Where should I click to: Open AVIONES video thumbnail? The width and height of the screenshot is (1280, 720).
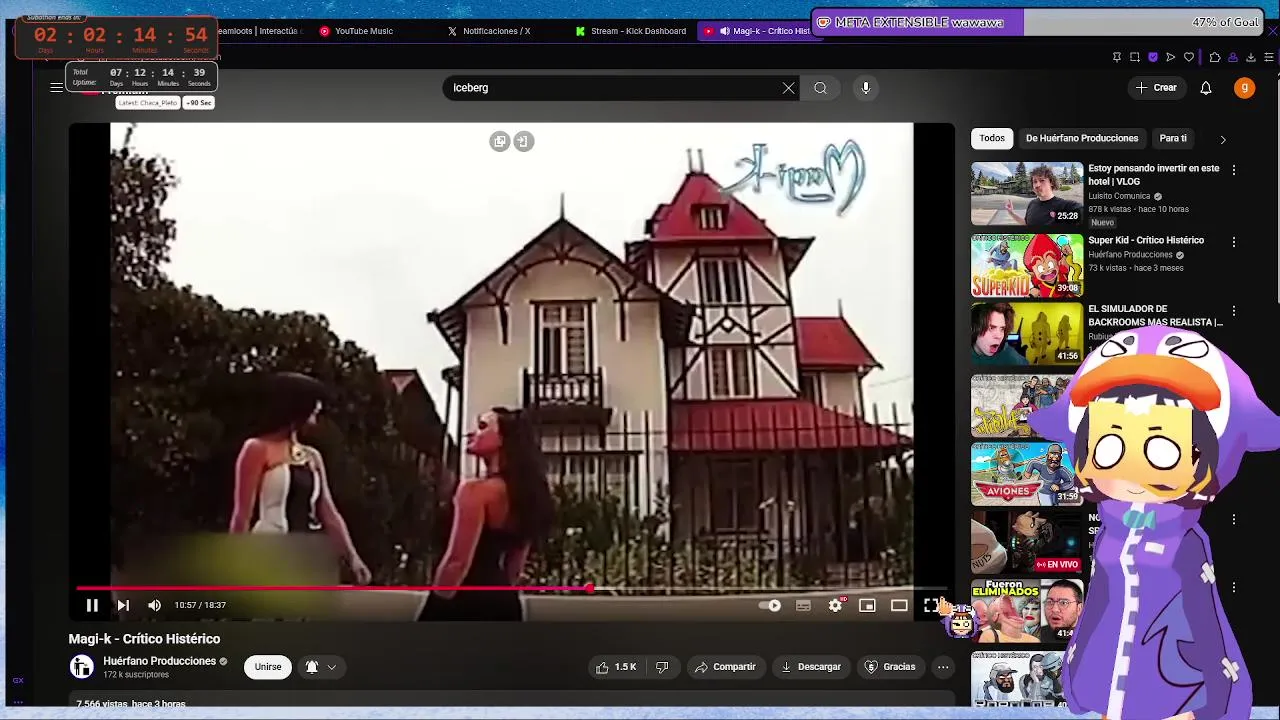point(1027,474)
